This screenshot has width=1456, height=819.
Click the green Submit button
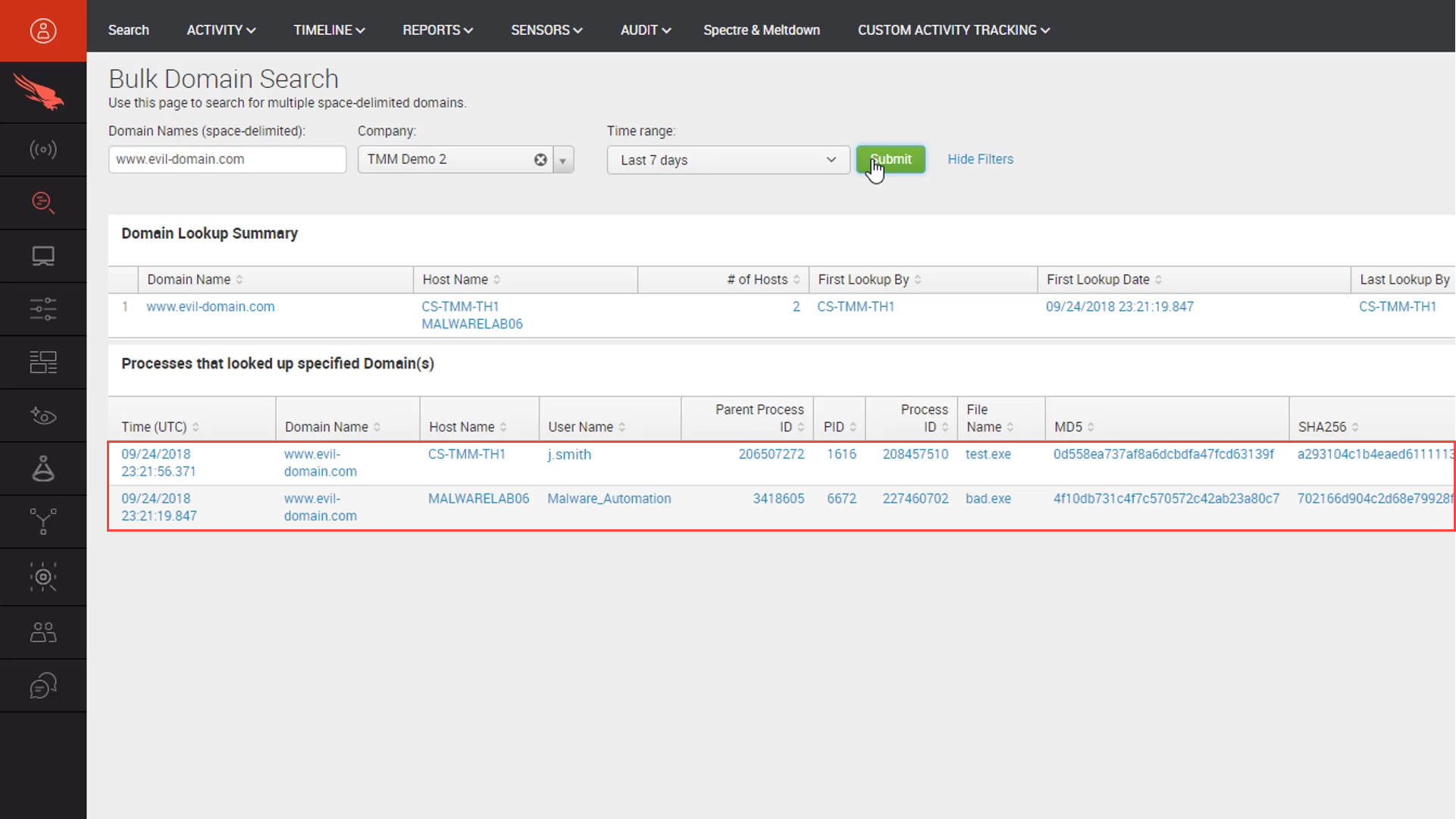891,159
